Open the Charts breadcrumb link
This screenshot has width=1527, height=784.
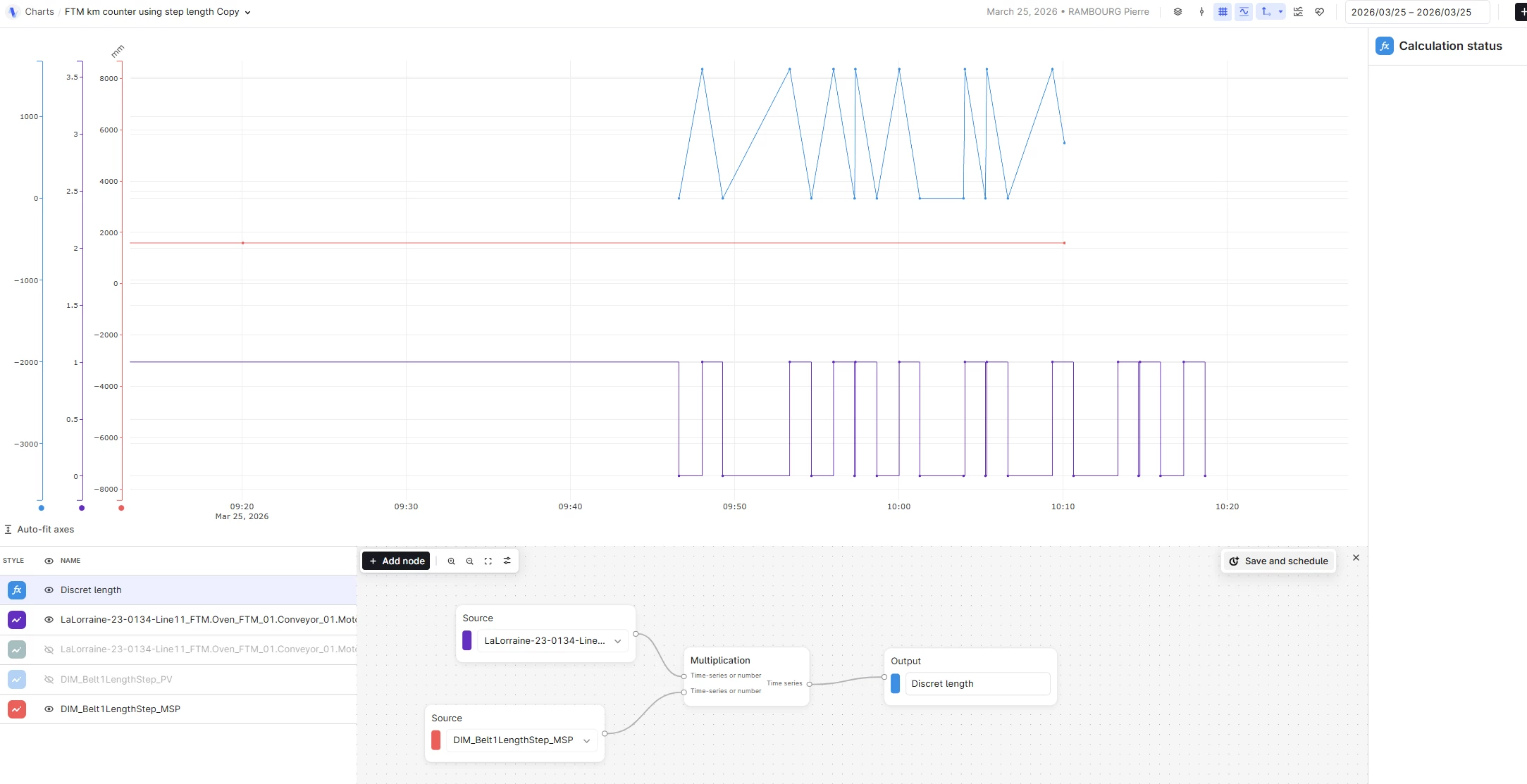pos(39,12)
